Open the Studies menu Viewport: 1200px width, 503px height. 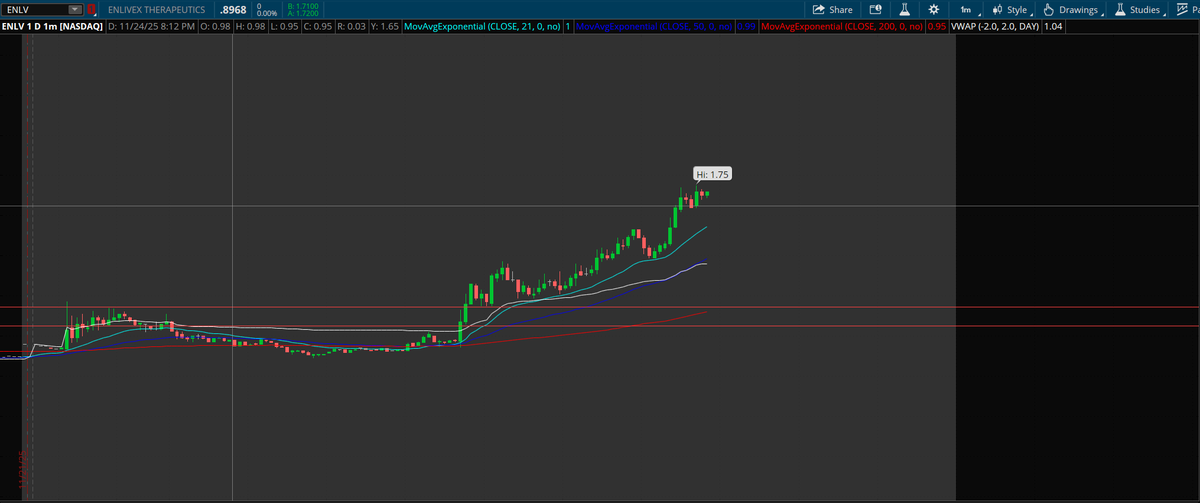1138,9
